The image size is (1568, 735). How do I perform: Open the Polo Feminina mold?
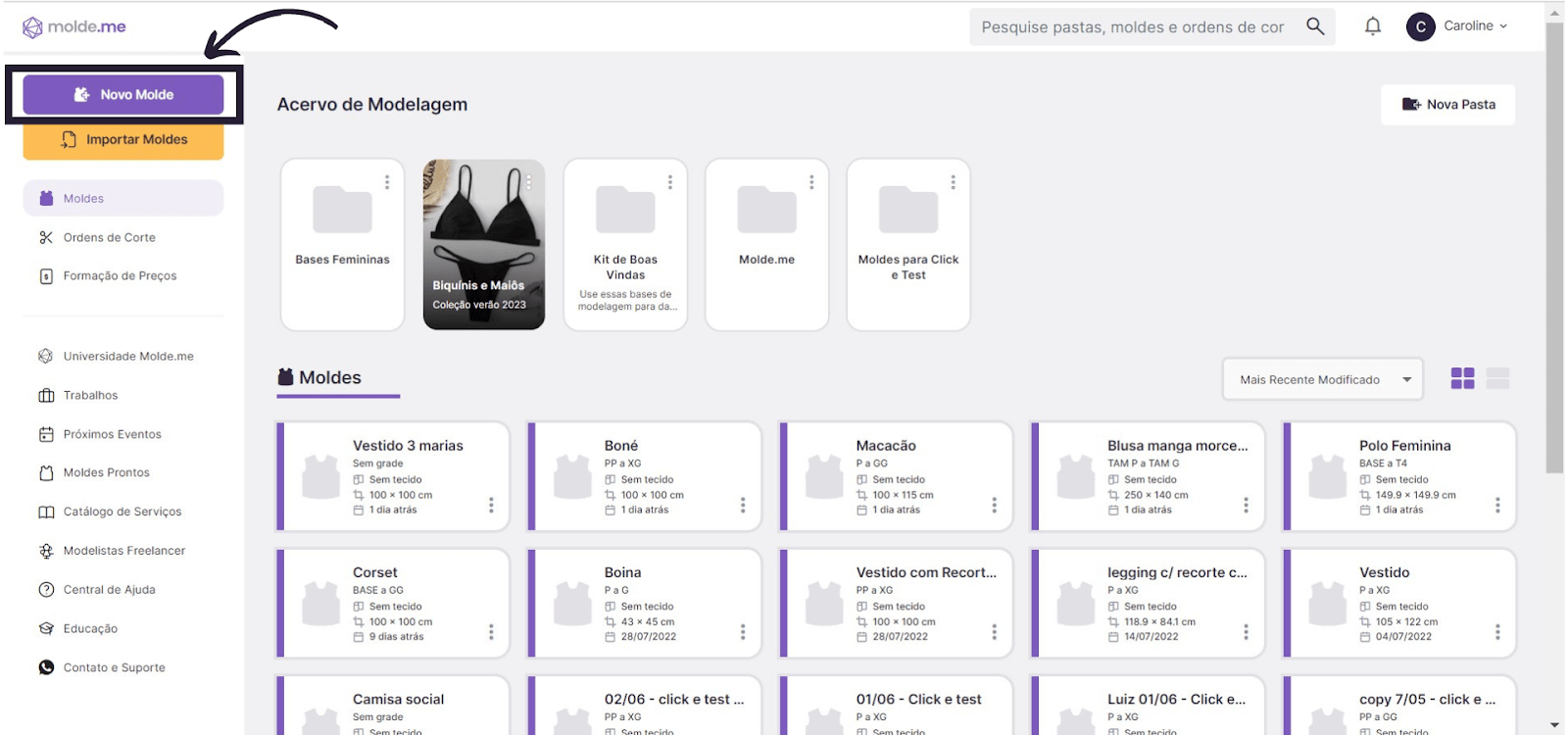click(1399, 476)
